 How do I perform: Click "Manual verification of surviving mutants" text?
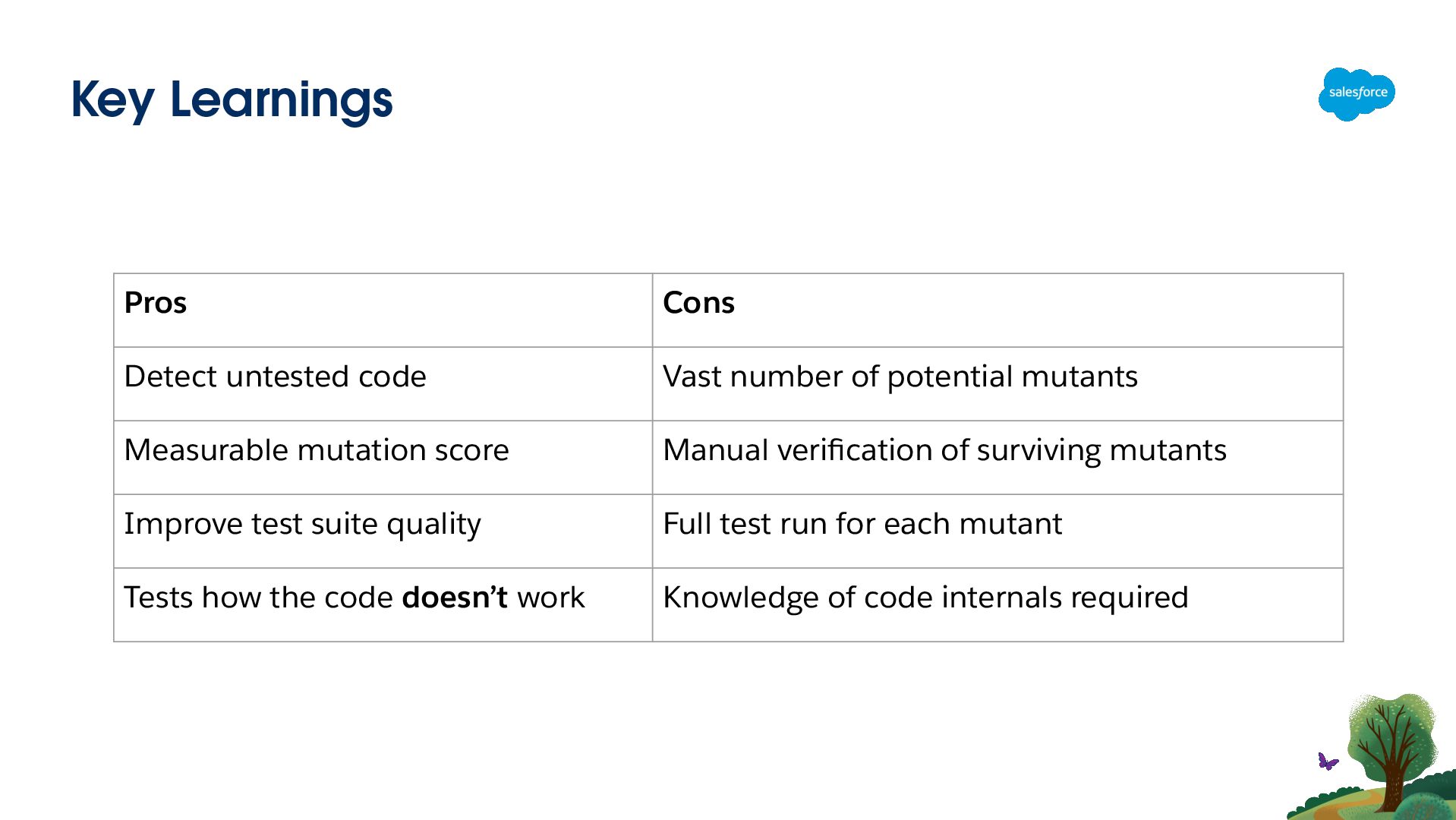[944, 450]
